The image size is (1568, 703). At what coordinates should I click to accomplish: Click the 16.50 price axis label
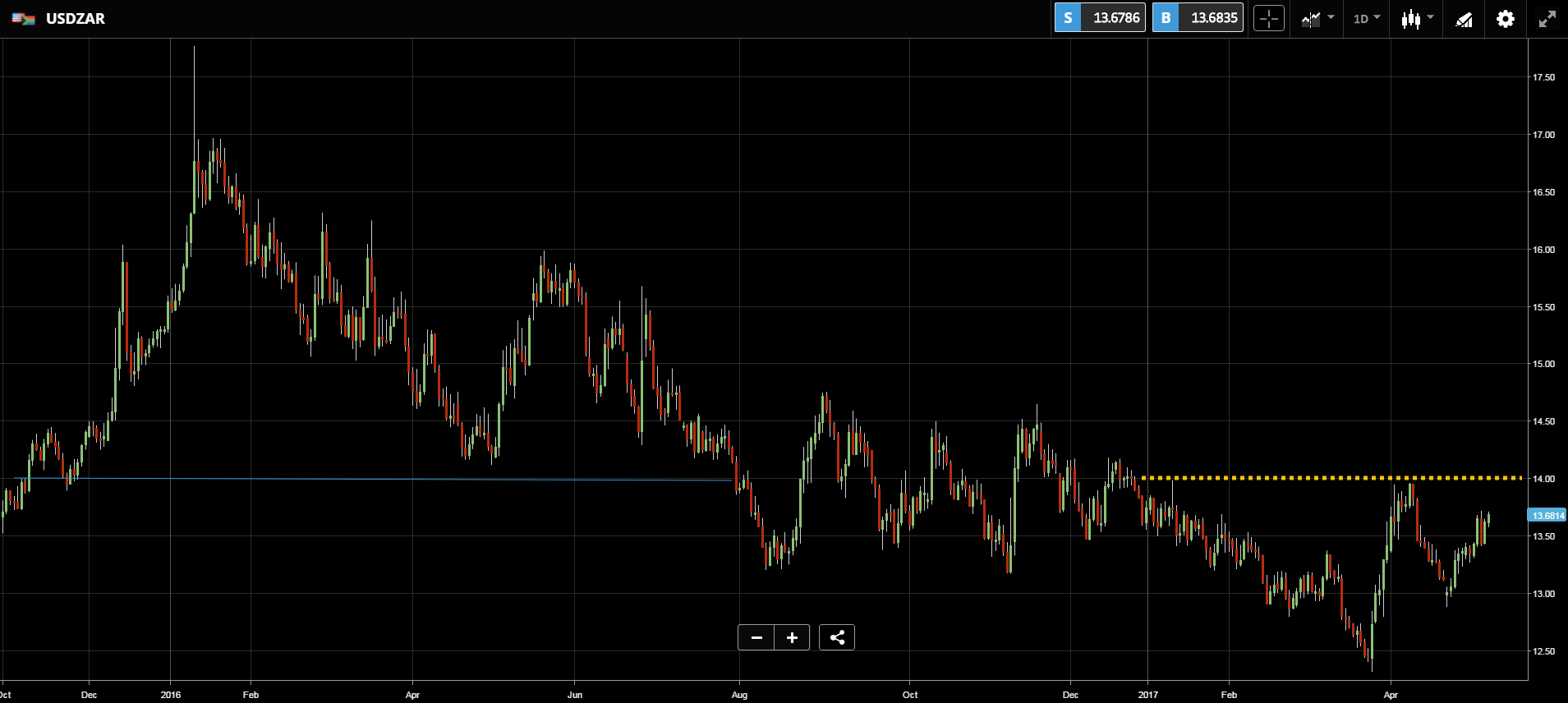point(1543,192)
